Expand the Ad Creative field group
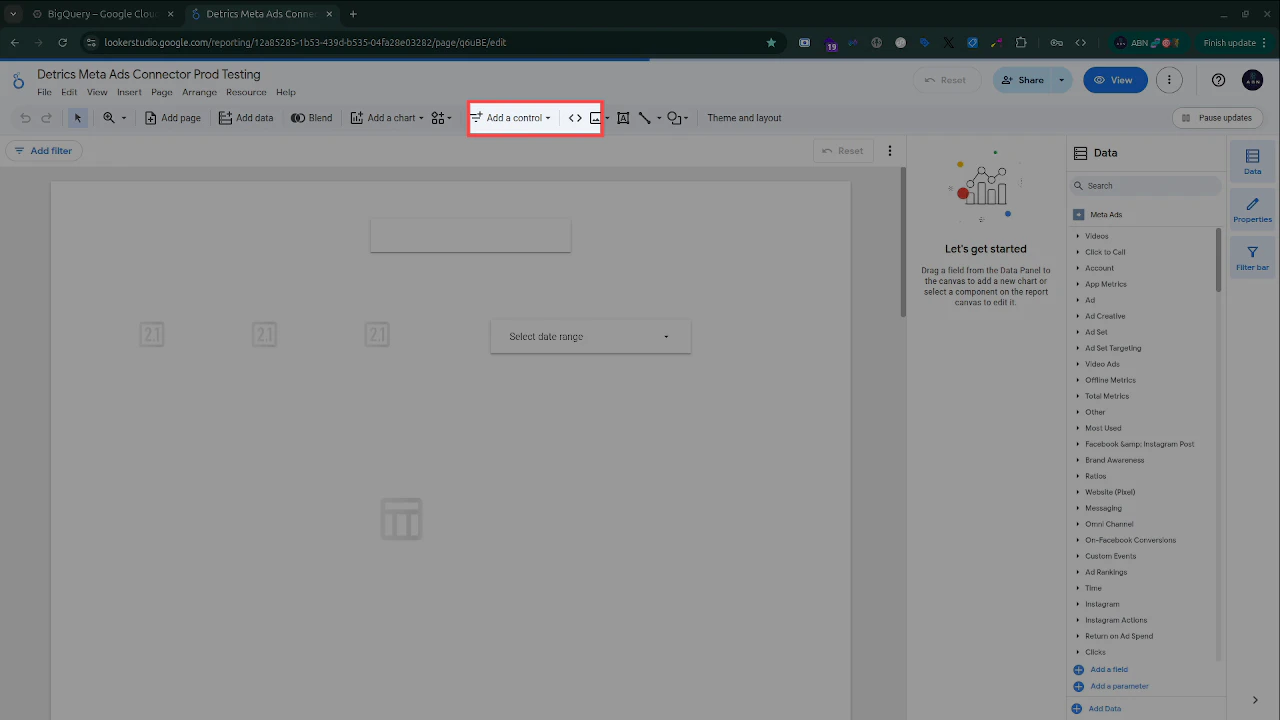 pyautogui.click(x=1105, y=316)
